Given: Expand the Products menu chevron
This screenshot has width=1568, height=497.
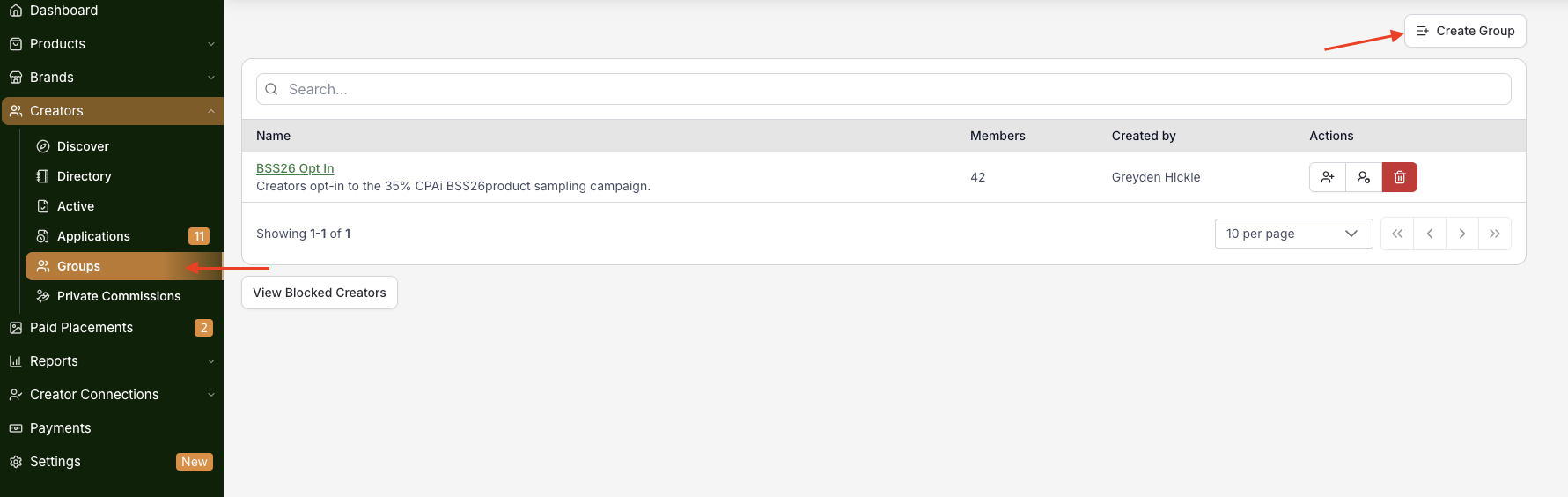Looking at the screenshot, I should tap(211, 44).
